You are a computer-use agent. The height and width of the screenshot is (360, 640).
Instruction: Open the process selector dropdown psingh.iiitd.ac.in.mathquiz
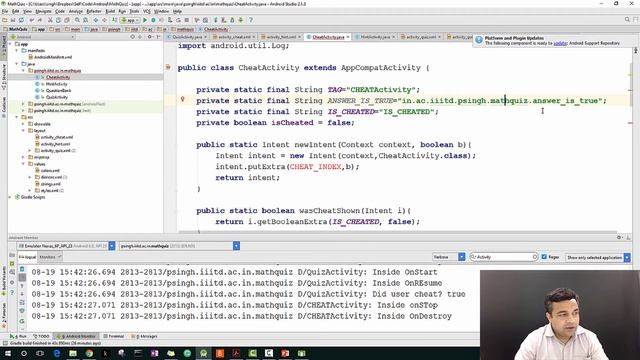coord(179,246)
